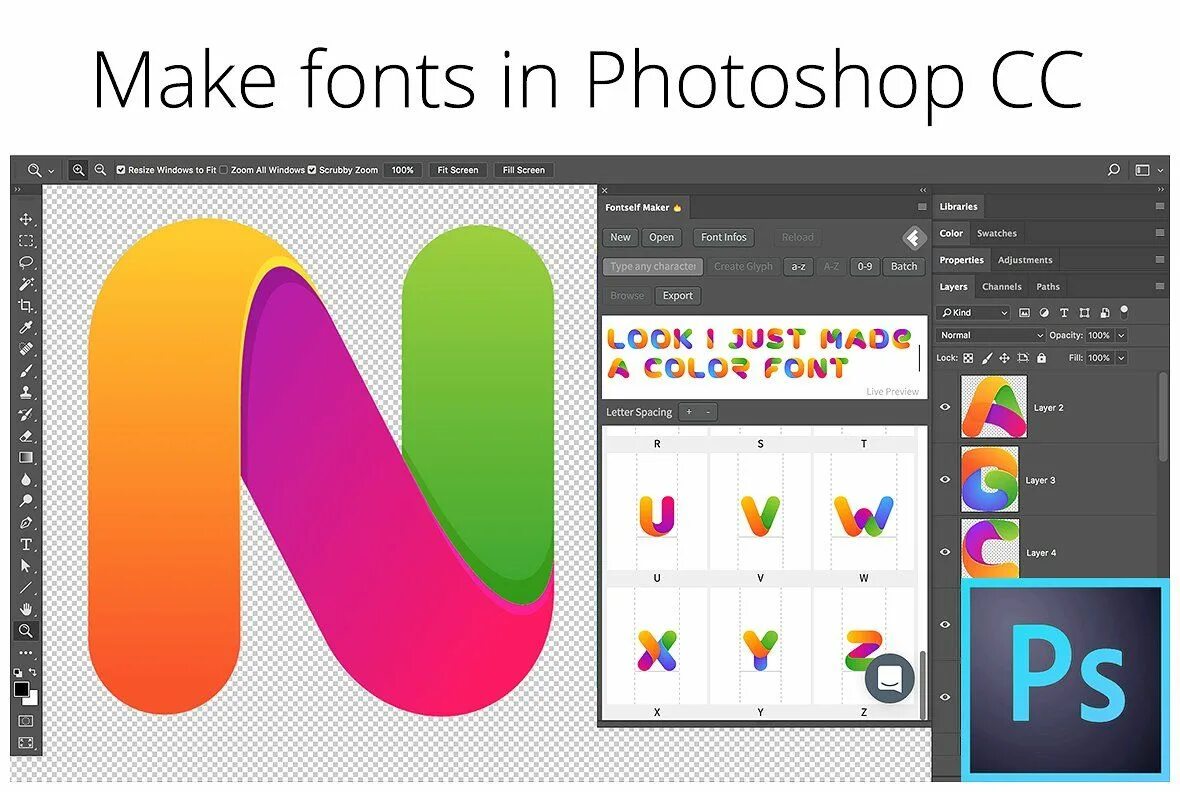Select the History Brush tool
The width and height of the screenshot is (1180, 792).
point(26,414)
